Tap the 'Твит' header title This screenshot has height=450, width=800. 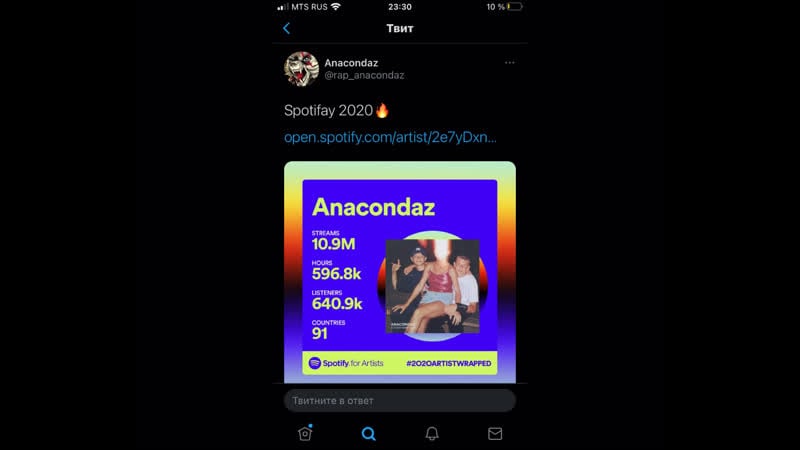[399, 29]
